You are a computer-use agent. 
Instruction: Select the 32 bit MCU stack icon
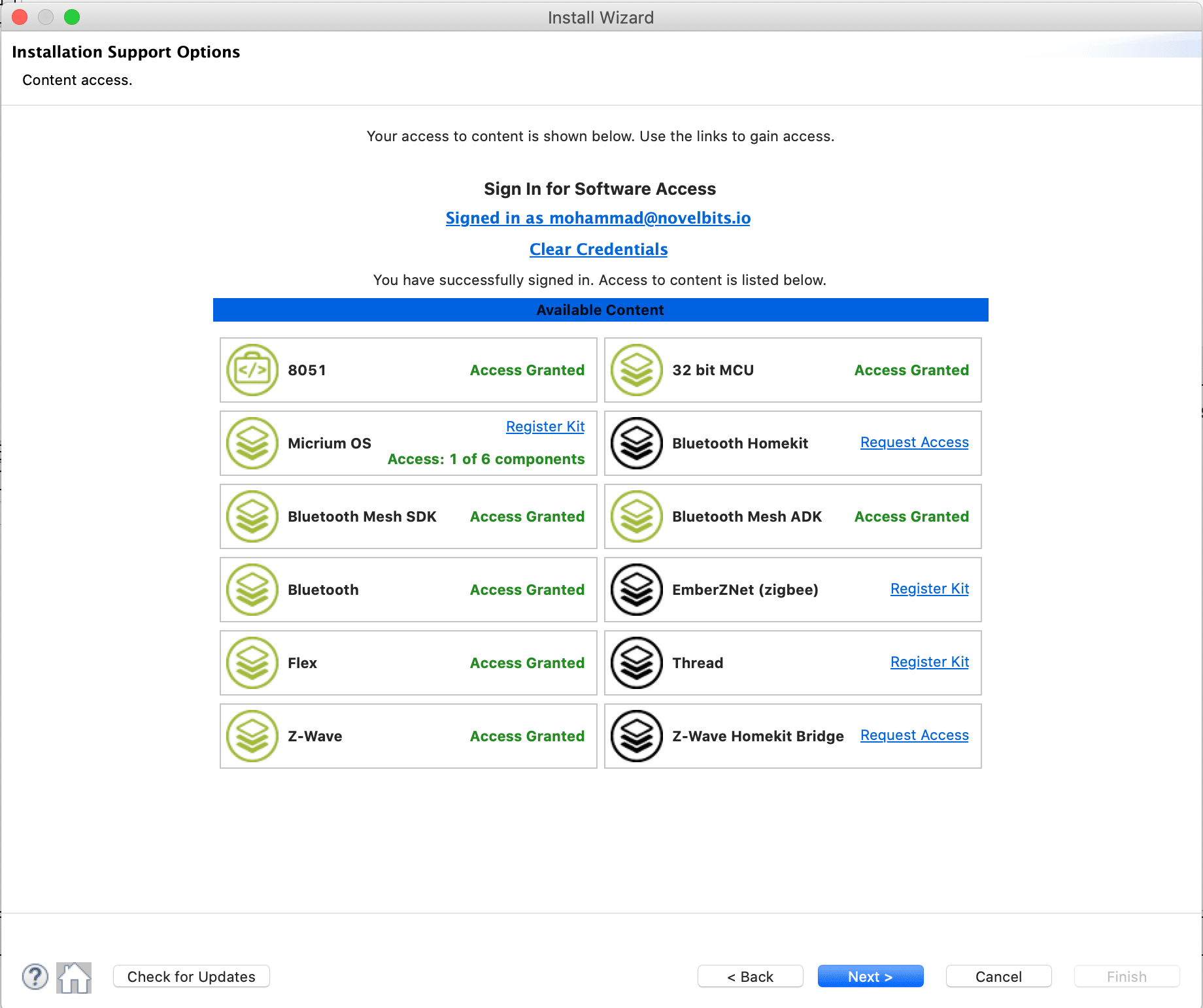636,369
